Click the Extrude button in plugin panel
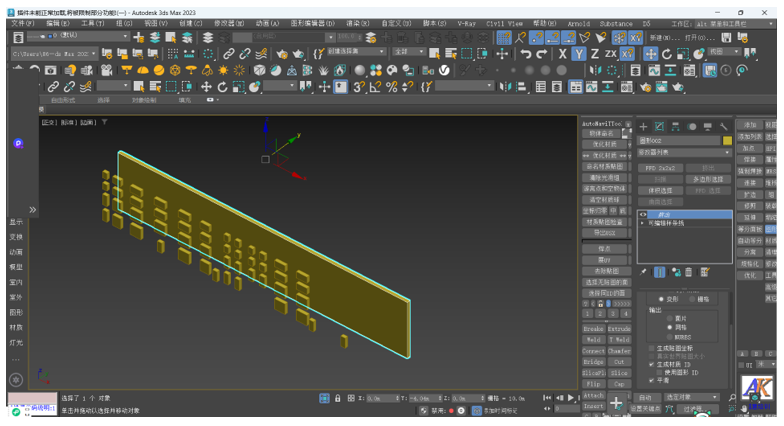Screen dimensions: 784x426 [x=619, y=329]
